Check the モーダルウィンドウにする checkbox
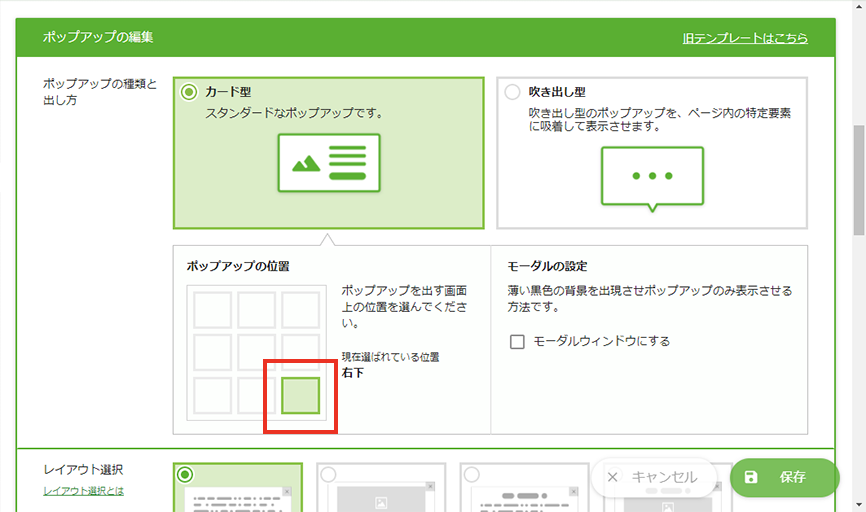Image resolution: width=866 pixels, height=512 pixels. click(517, 341)
